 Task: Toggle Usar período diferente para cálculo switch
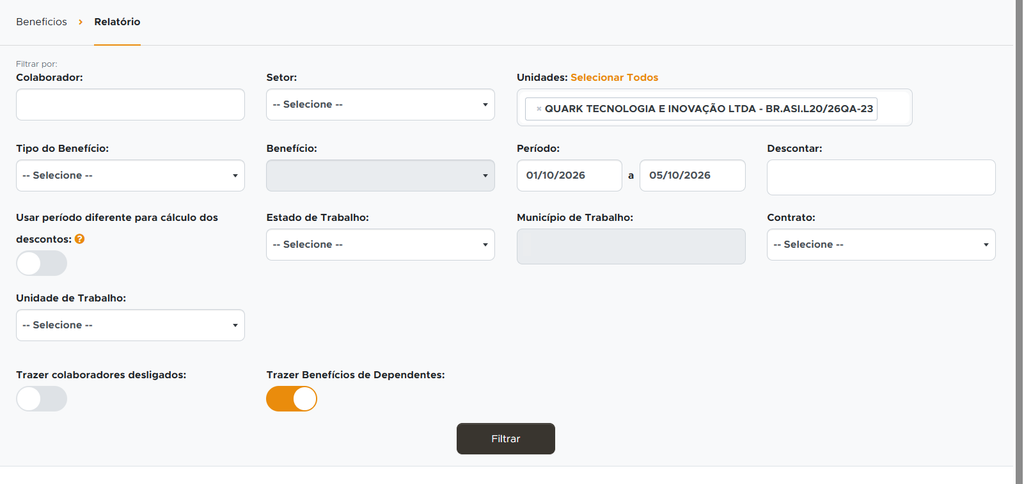(x=42, y=263)
